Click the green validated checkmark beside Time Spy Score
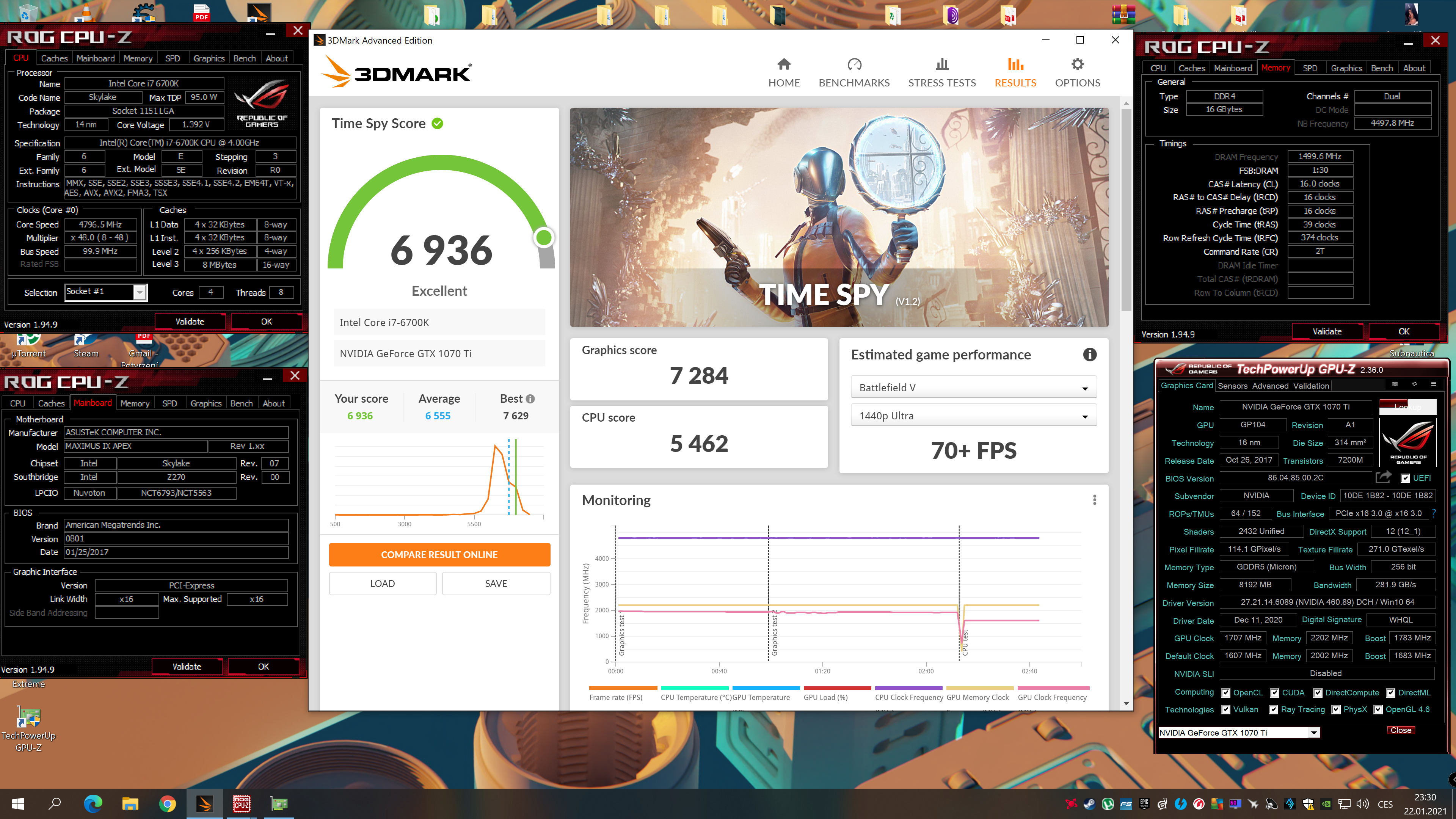Viewport: 1456px width, 819px height. (438, 123)
